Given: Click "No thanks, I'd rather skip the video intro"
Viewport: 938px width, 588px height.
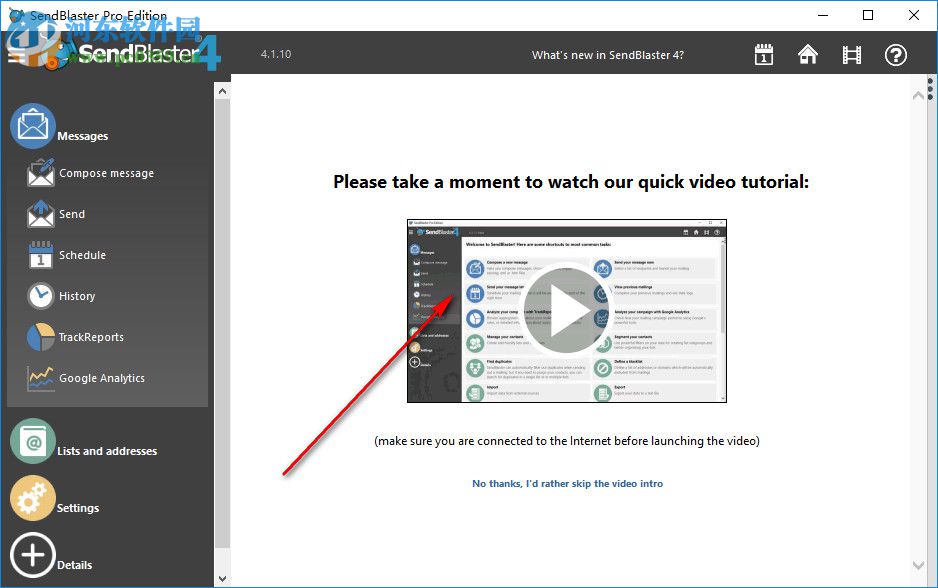Looking at the screenshot, I should [568, 483].
